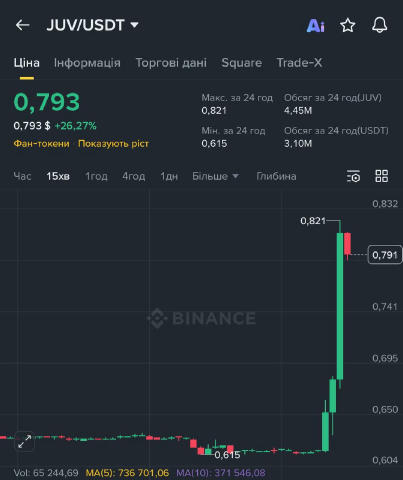This screenshot has height=480, width=403.
Task: Switch to the Square tab
Action: 242,63
